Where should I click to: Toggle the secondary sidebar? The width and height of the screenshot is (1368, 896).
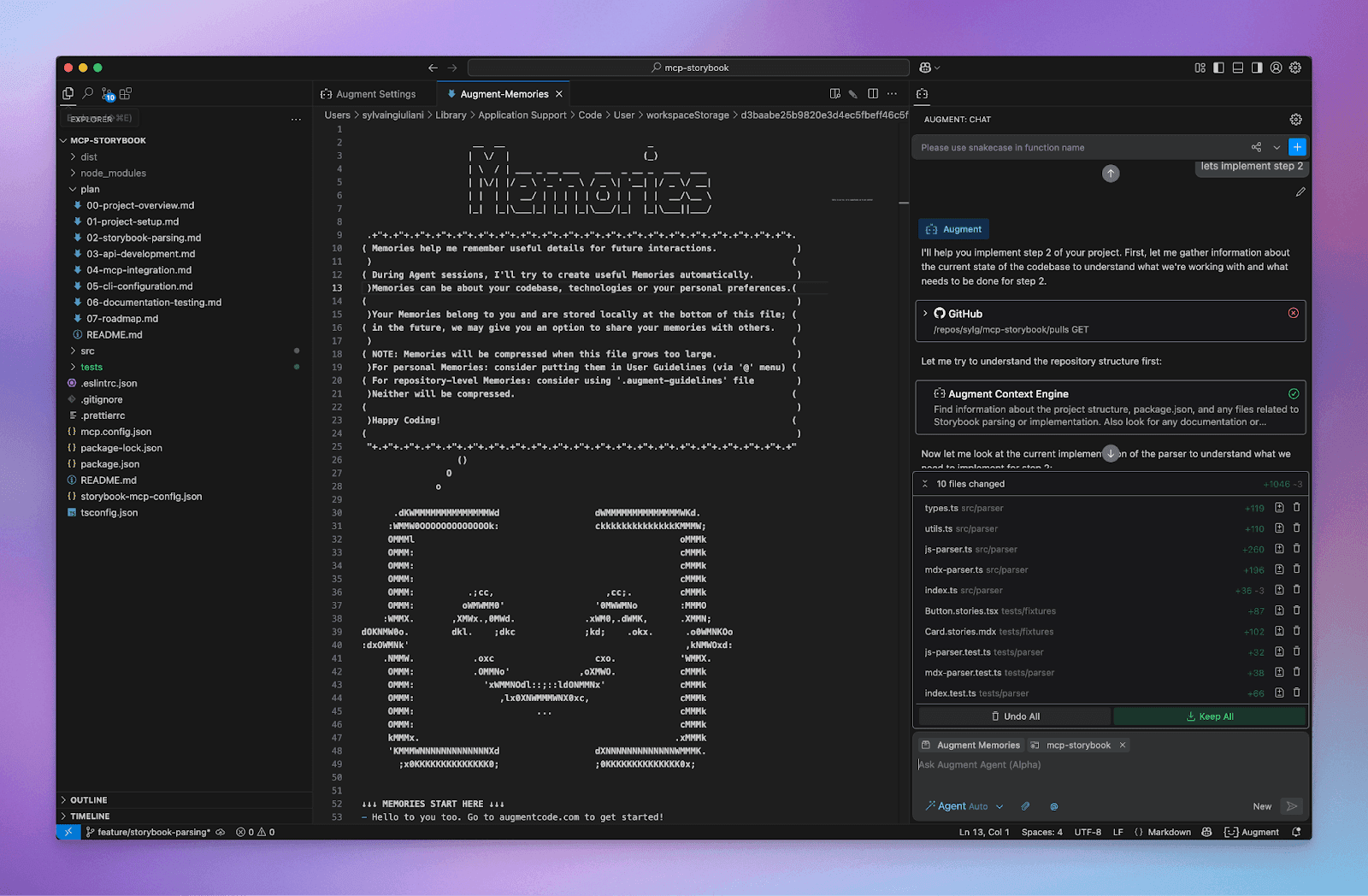[1257, 68]
